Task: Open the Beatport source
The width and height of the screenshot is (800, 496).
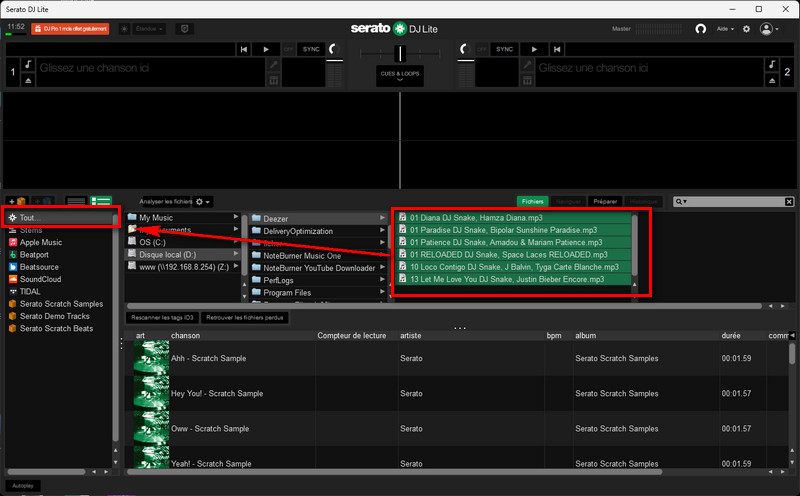Action: pyautogui.click(x=34, y=255)
